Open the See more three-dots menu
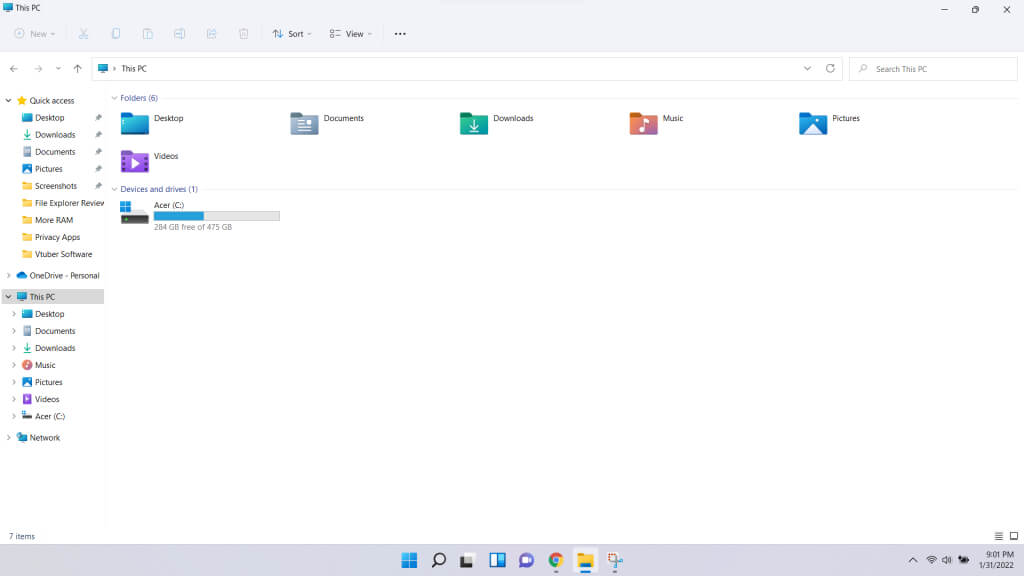The width and height of the screenshot is (1024, 576). click(400, 34)
